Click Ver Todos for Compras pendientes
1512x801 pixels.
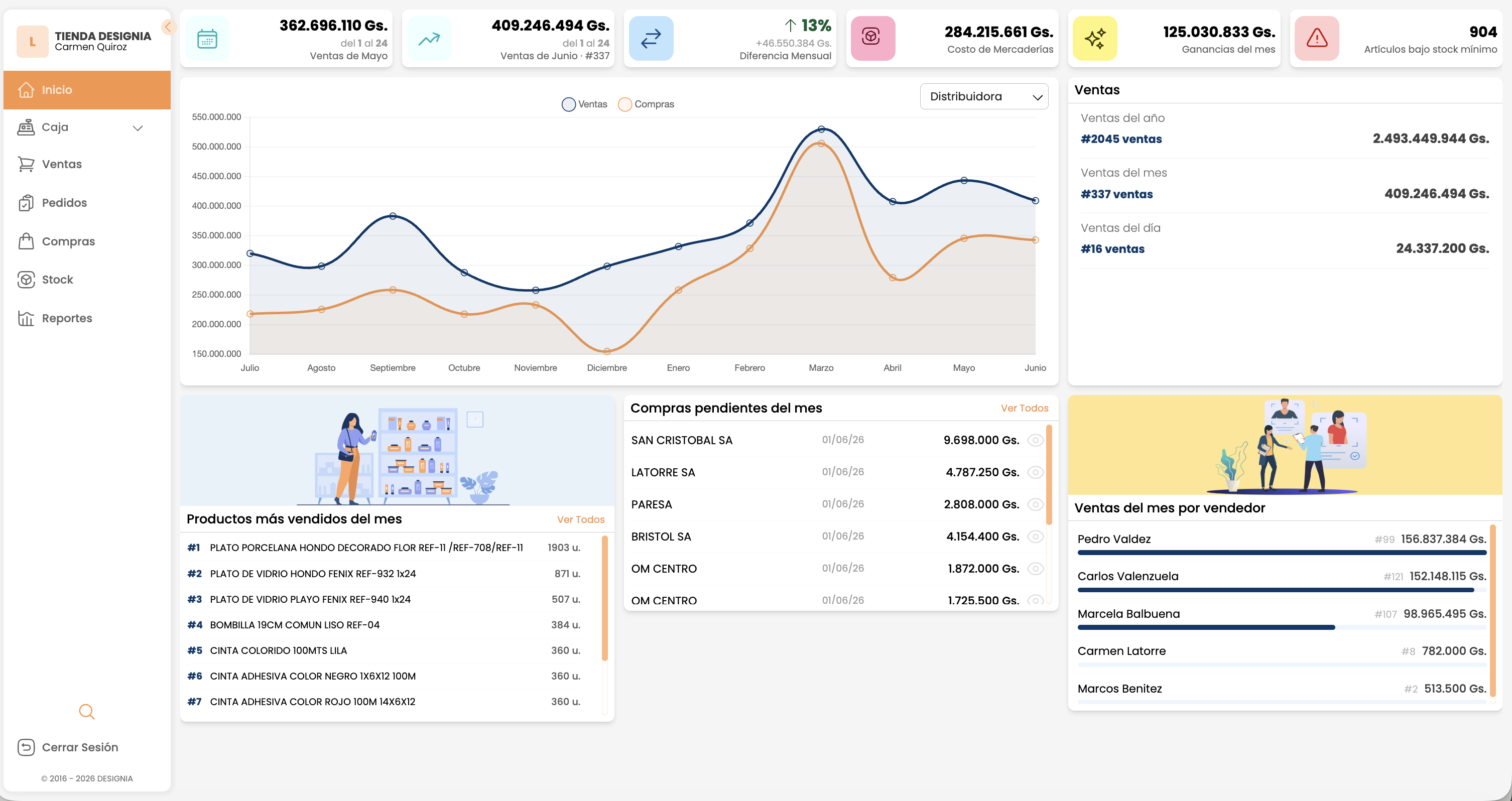pos(1024,409)
